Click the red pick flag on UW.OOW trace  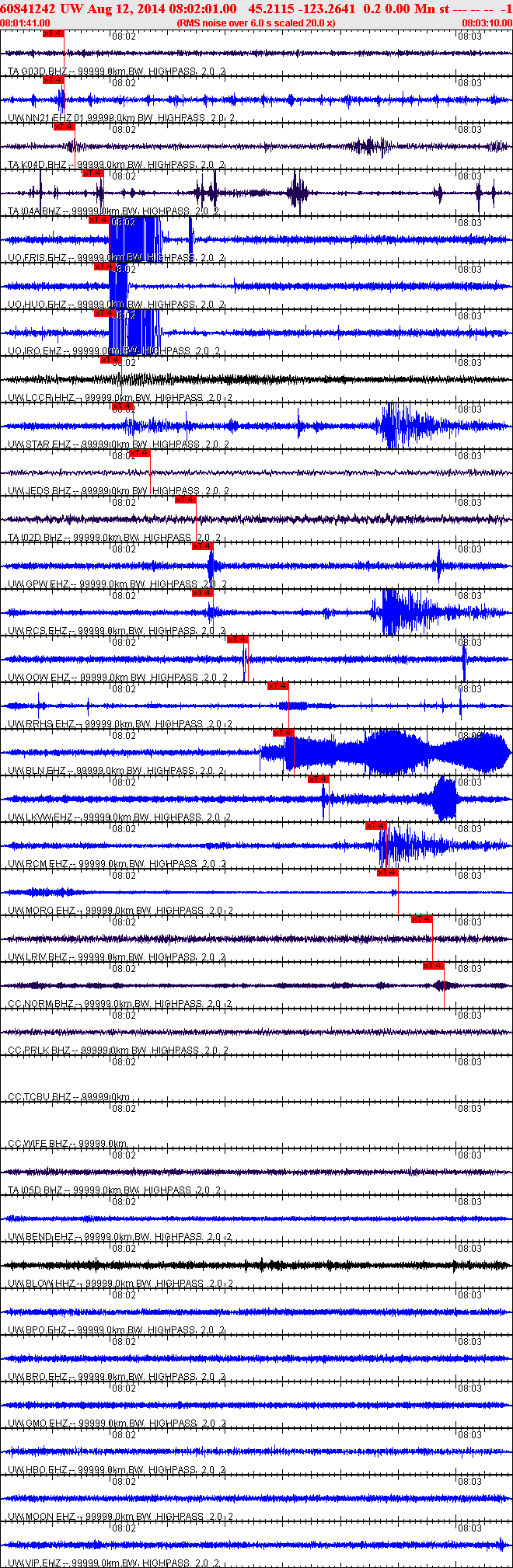[237, 639]
